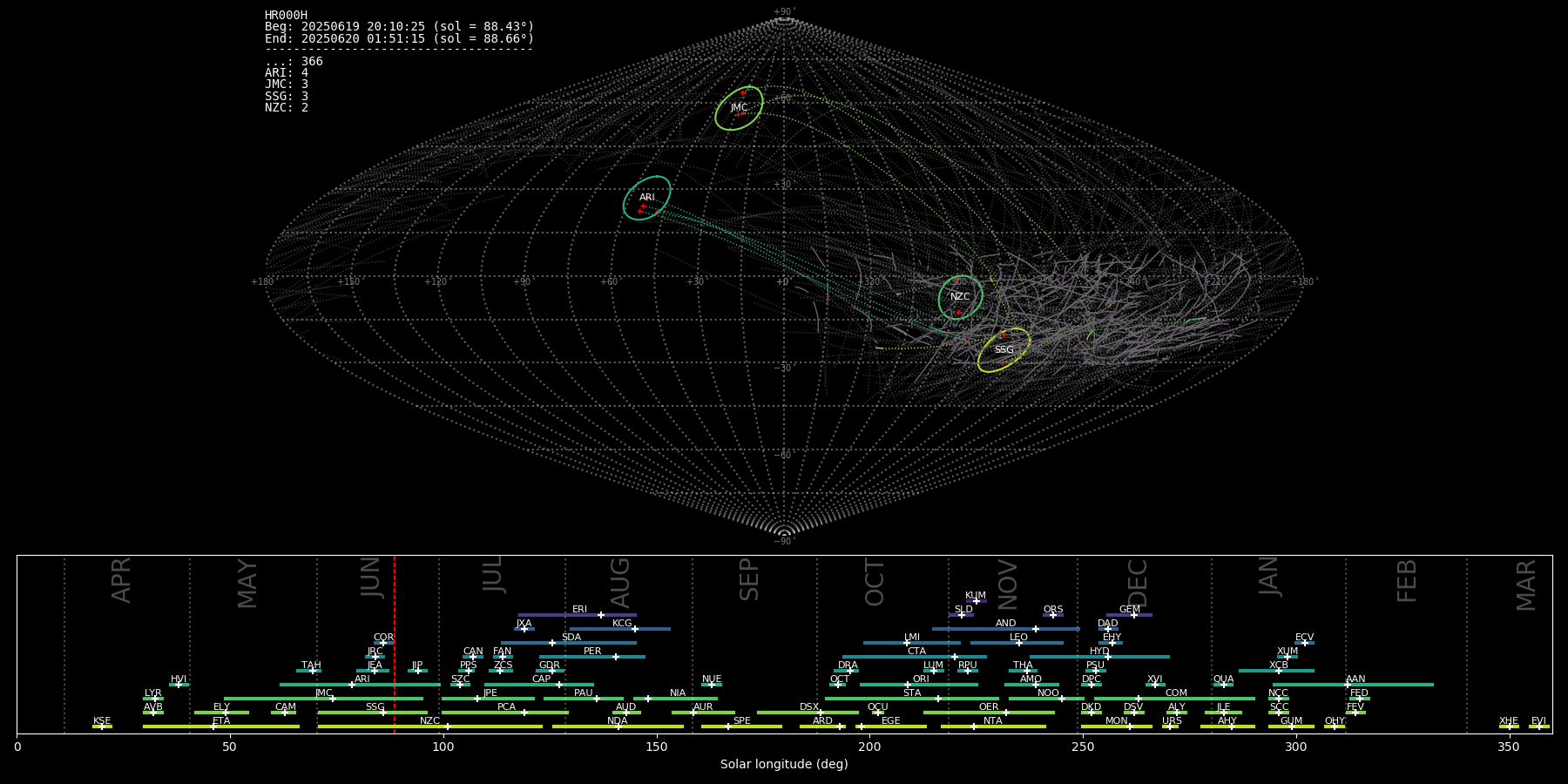
Task: Click the ETA shower bar in timeline
Action: pyautogui.click(x=221, y=727)
